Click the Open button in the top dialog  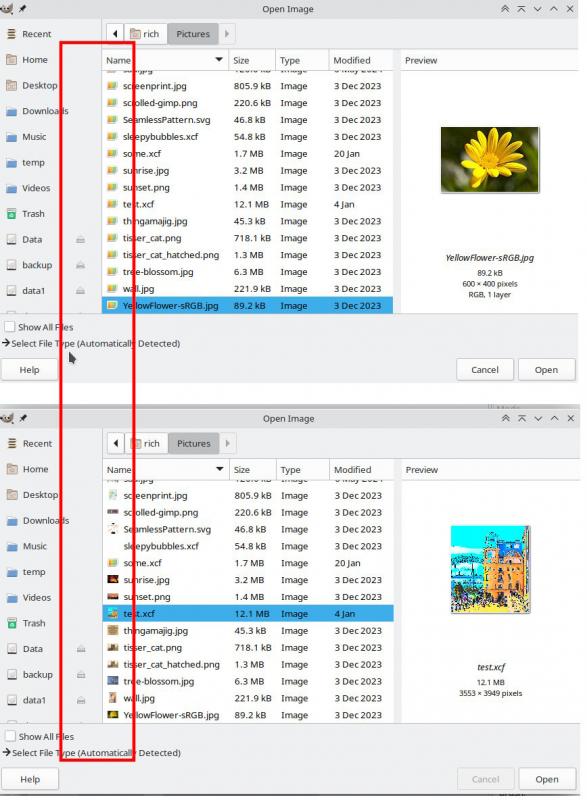pos(546,370)
